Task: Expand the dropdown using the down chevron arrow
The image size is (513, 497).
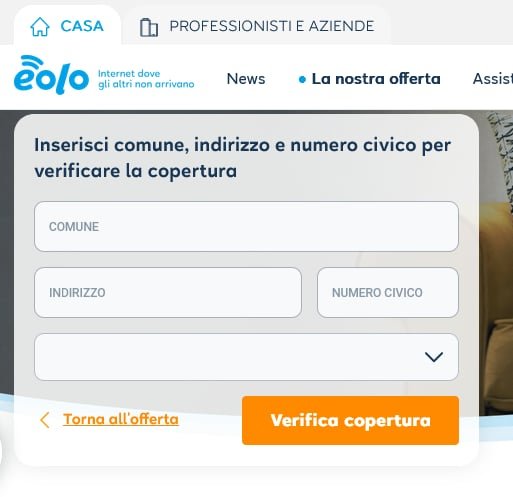Action: click(x=434, y=357)
